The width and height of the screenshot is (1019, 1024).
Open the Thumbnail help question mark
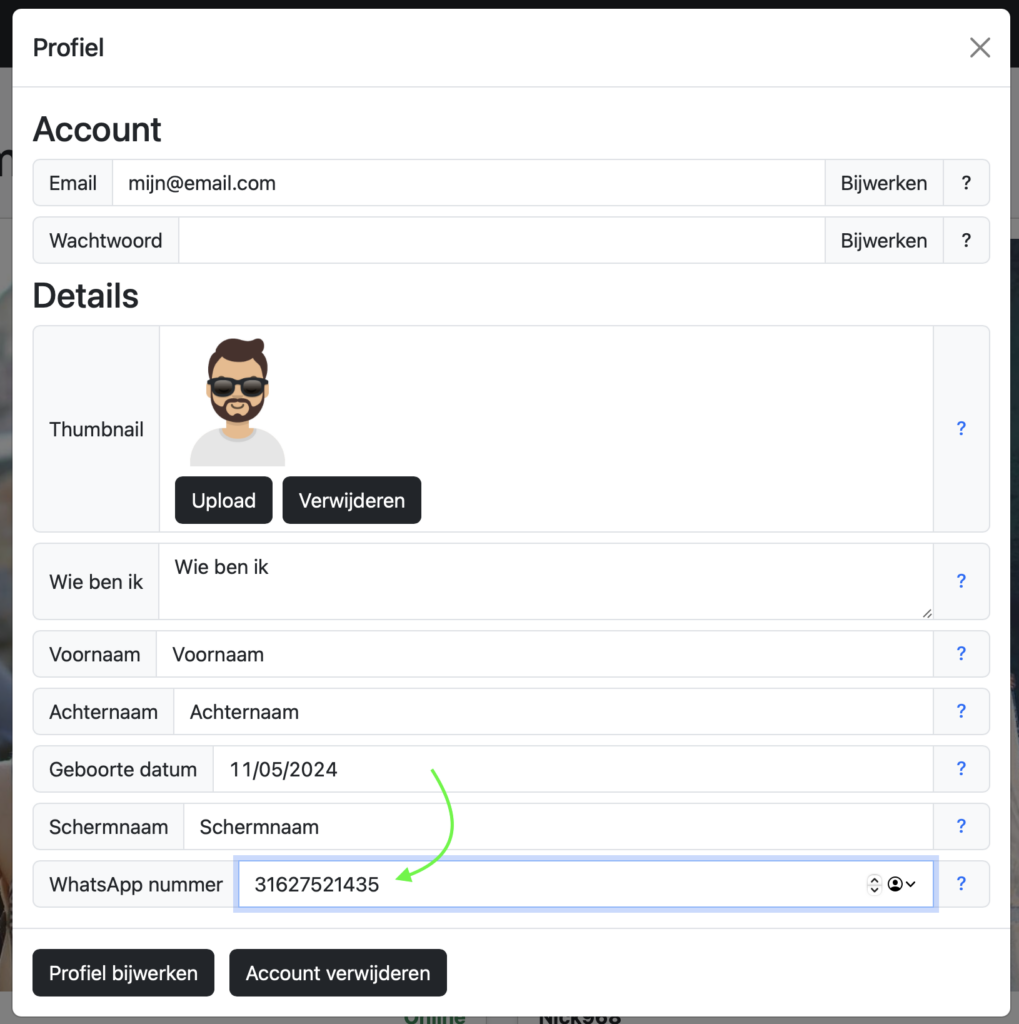[x=961, y=429]
